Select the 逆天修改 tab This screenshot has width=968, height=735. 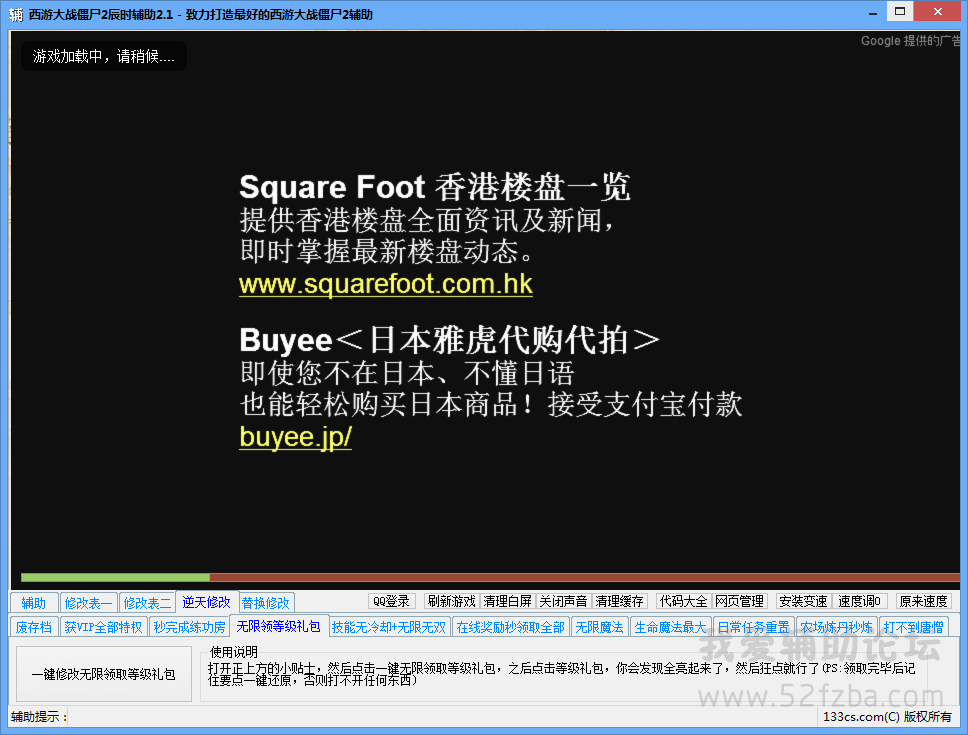pos(206,602)
